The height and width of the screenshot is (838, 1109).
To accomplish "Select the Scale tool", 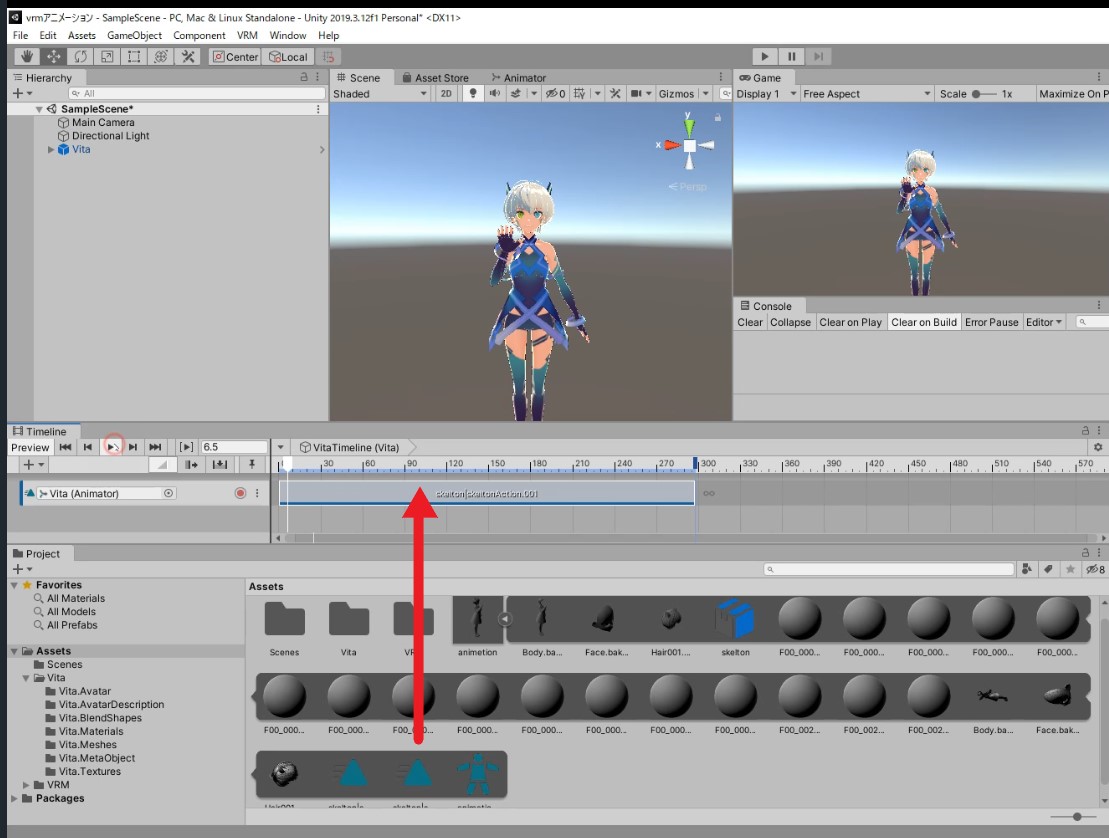I will [108, 57].
